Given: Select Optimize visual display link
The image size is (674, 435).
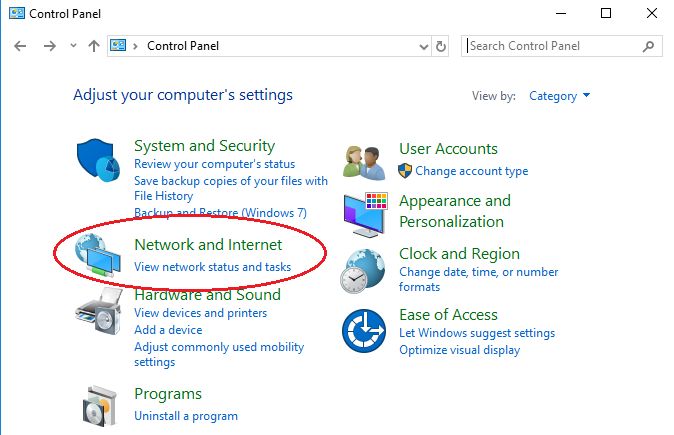Looking at the screenshot, I should point(460,350).
